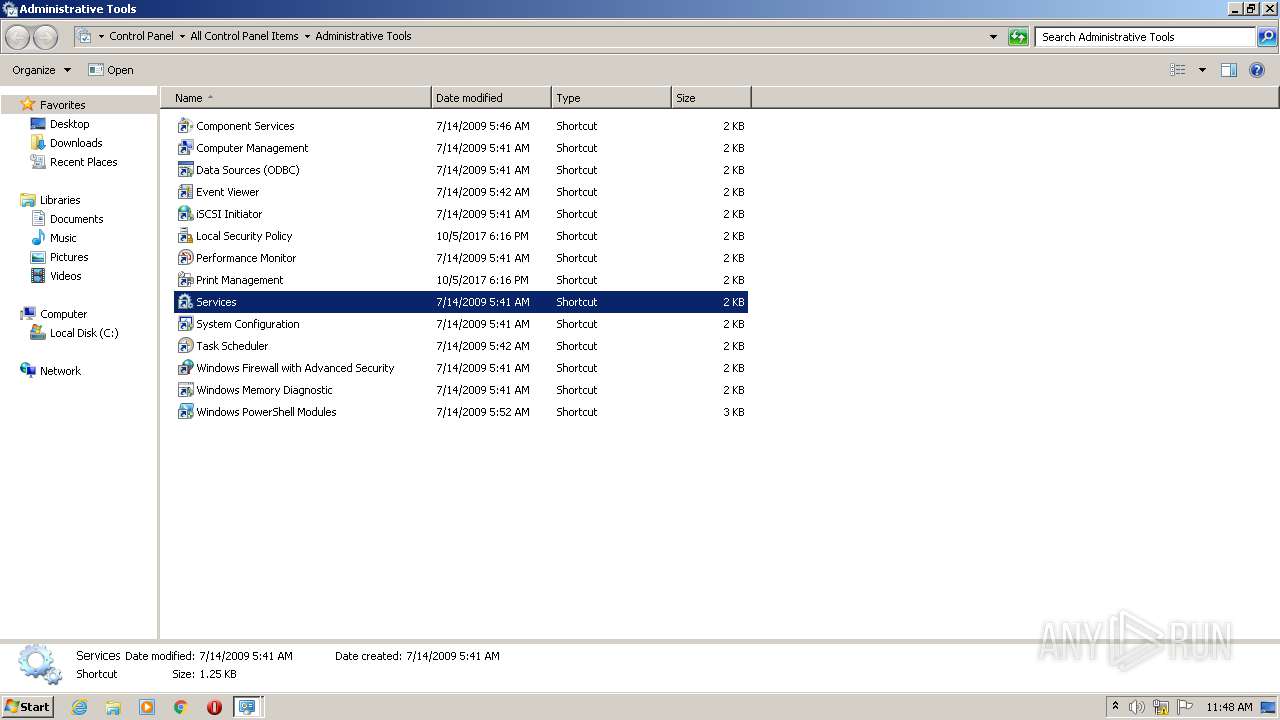Viewport: 1280px width, 720px height.
Task: Go to All Control Panel Items breadcrumb
Action: point(244,36)
